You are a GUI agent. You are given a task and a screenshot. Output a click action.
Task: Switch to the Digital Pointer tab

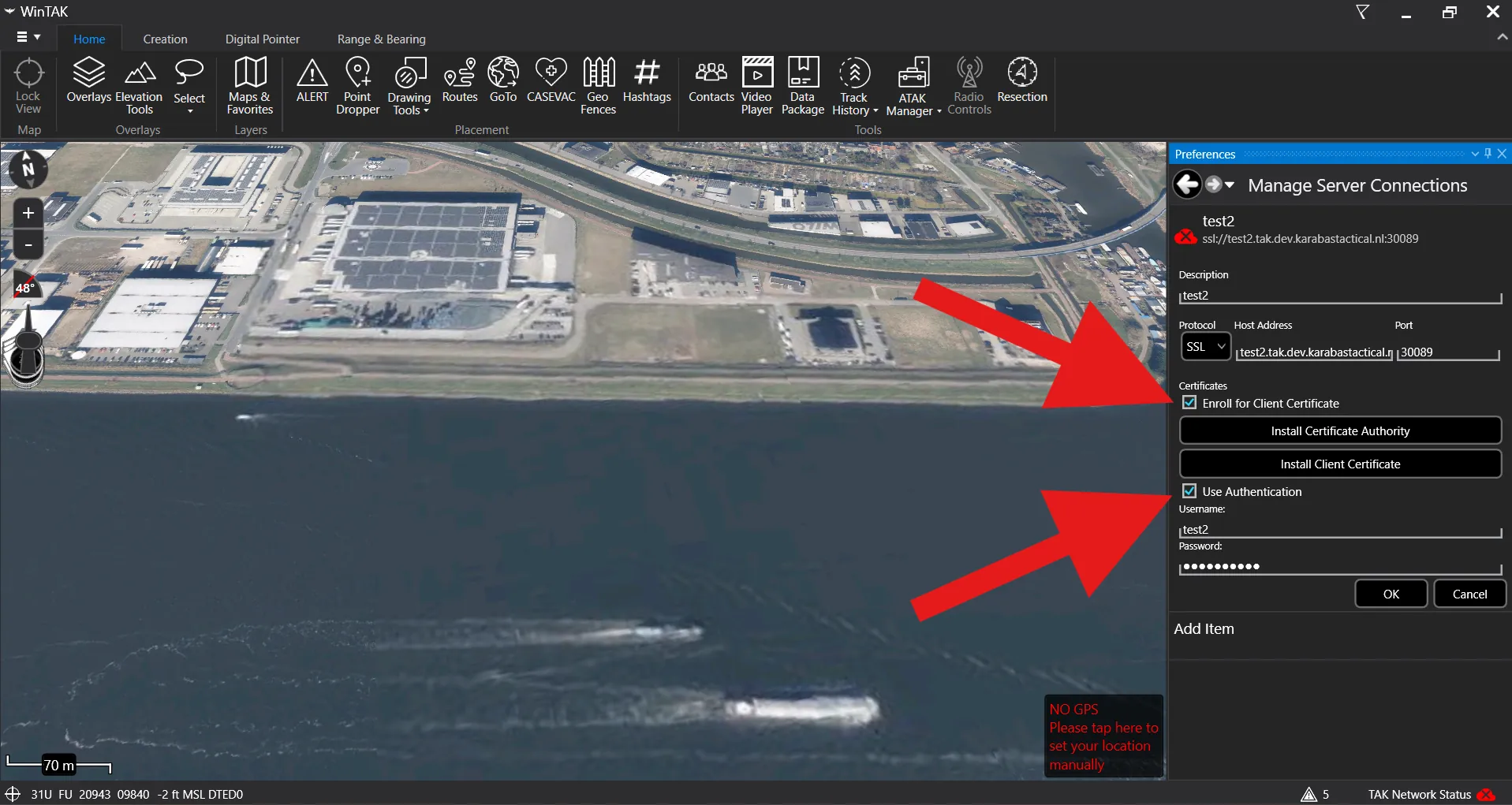tap(263, 39)
